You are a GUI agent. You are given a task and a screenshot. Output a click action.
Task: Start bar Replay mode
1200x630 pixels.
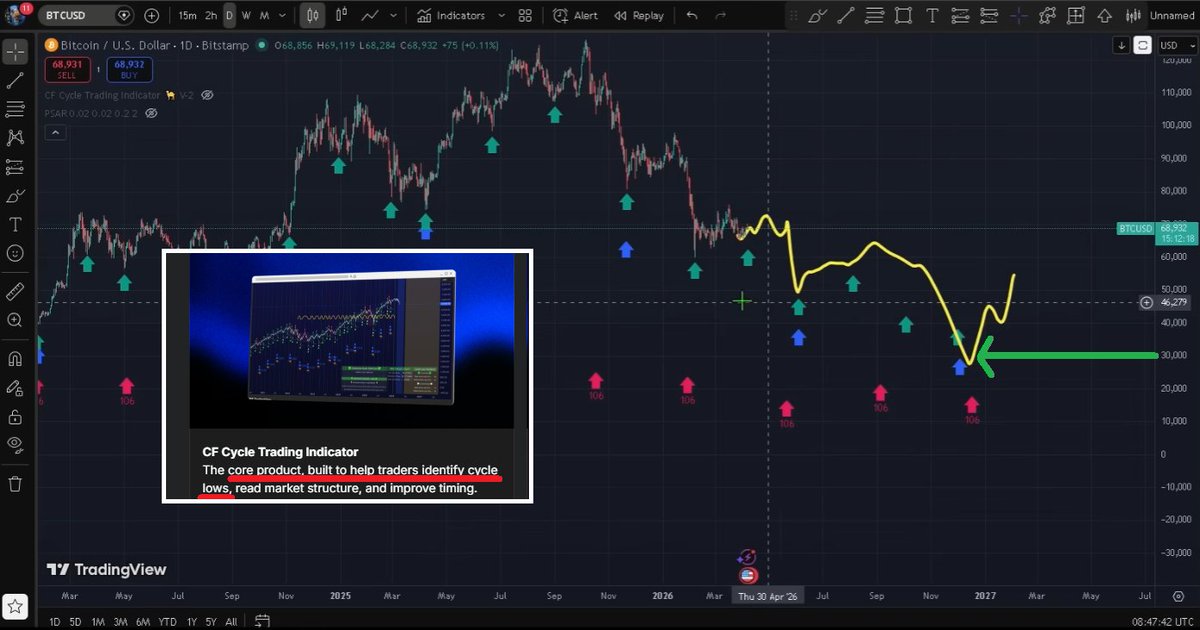coord(640,16)
